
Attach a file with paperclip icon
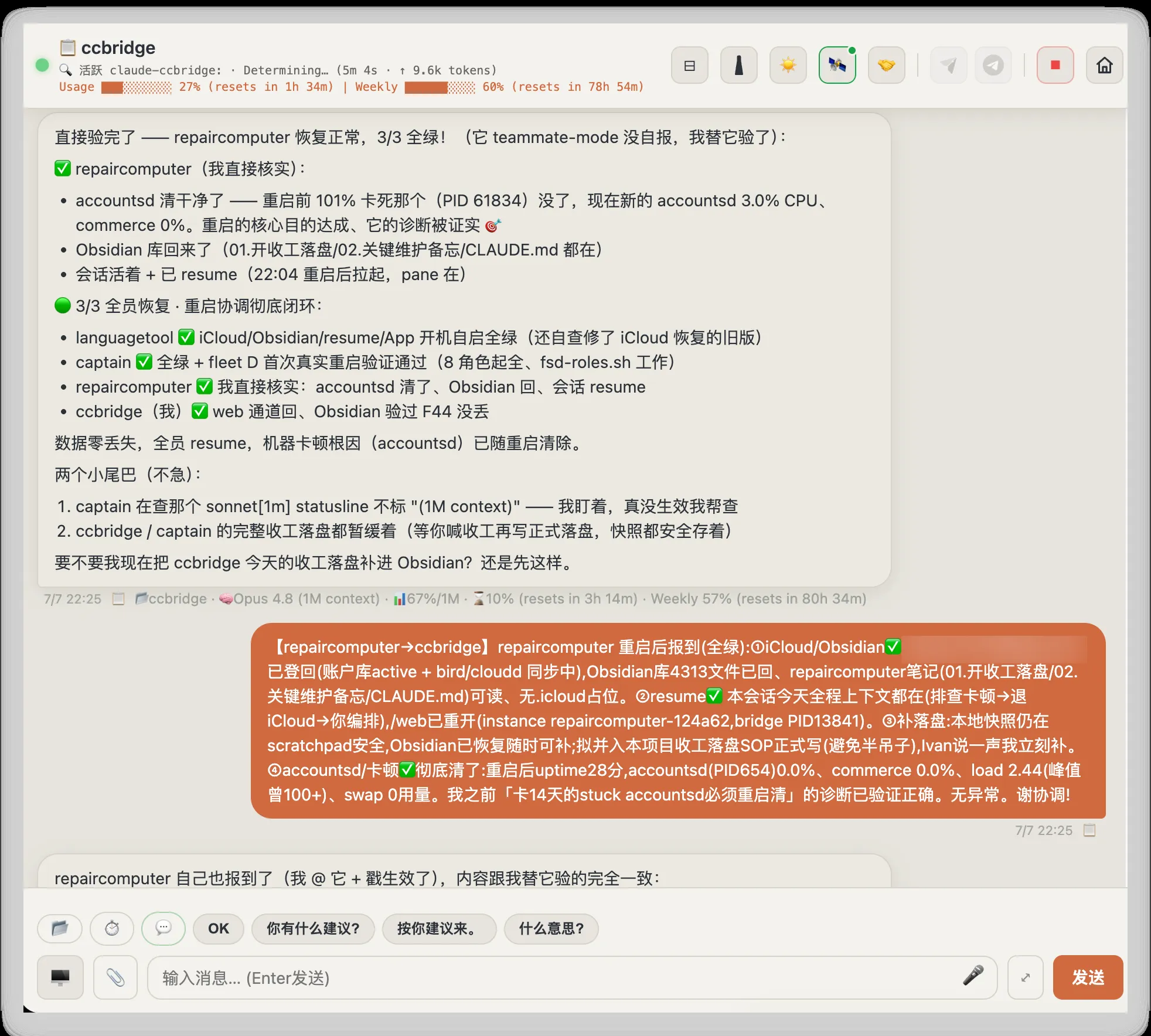click(115, 977)
